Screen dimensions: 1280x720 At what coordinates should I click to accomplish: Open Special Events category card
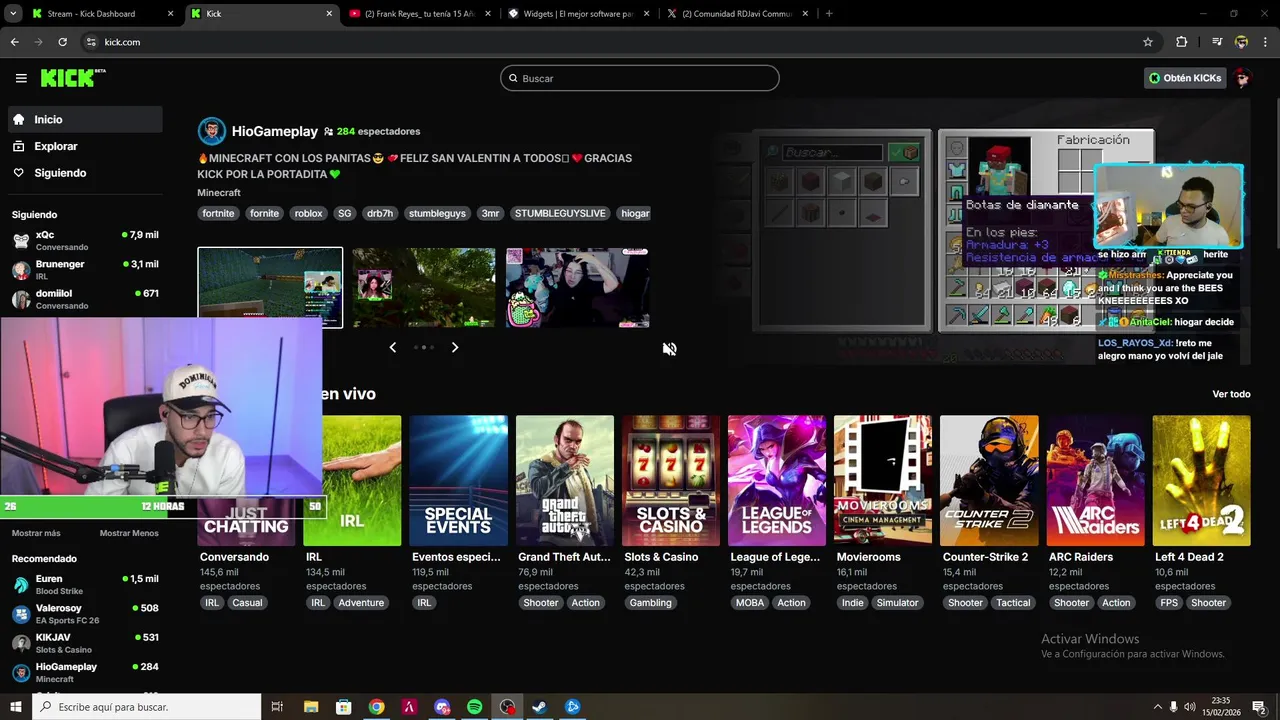458,481
